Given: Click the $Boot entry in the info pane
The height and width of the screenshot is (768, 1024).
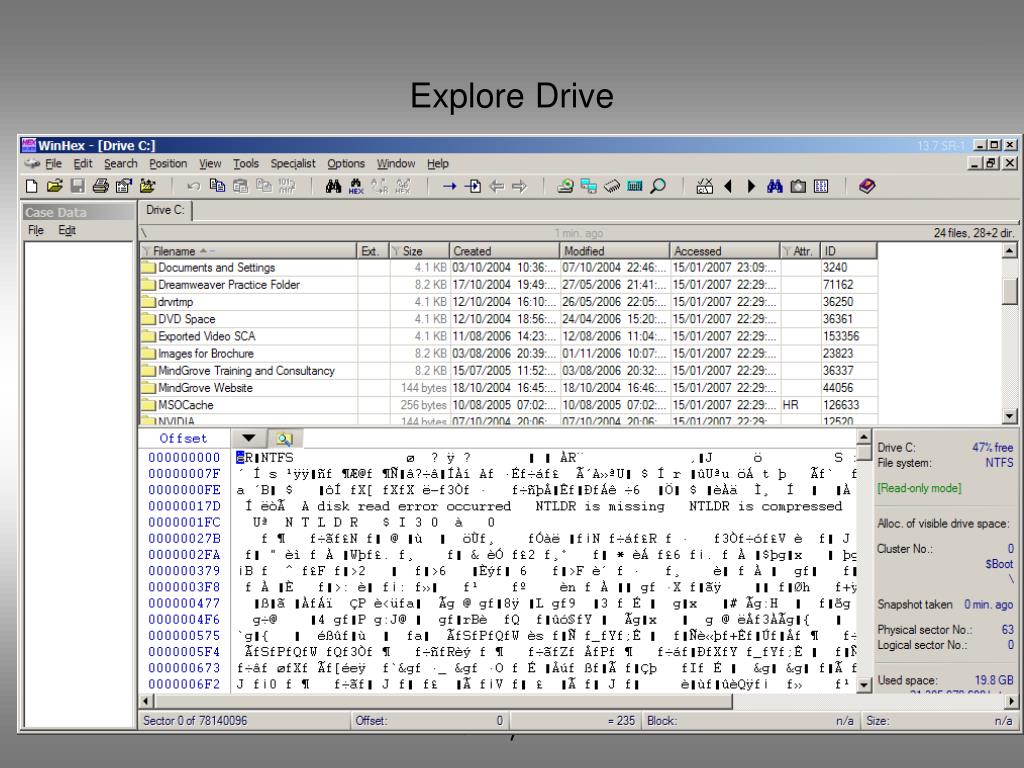Looking at the screenshot, I should point(999,564).
